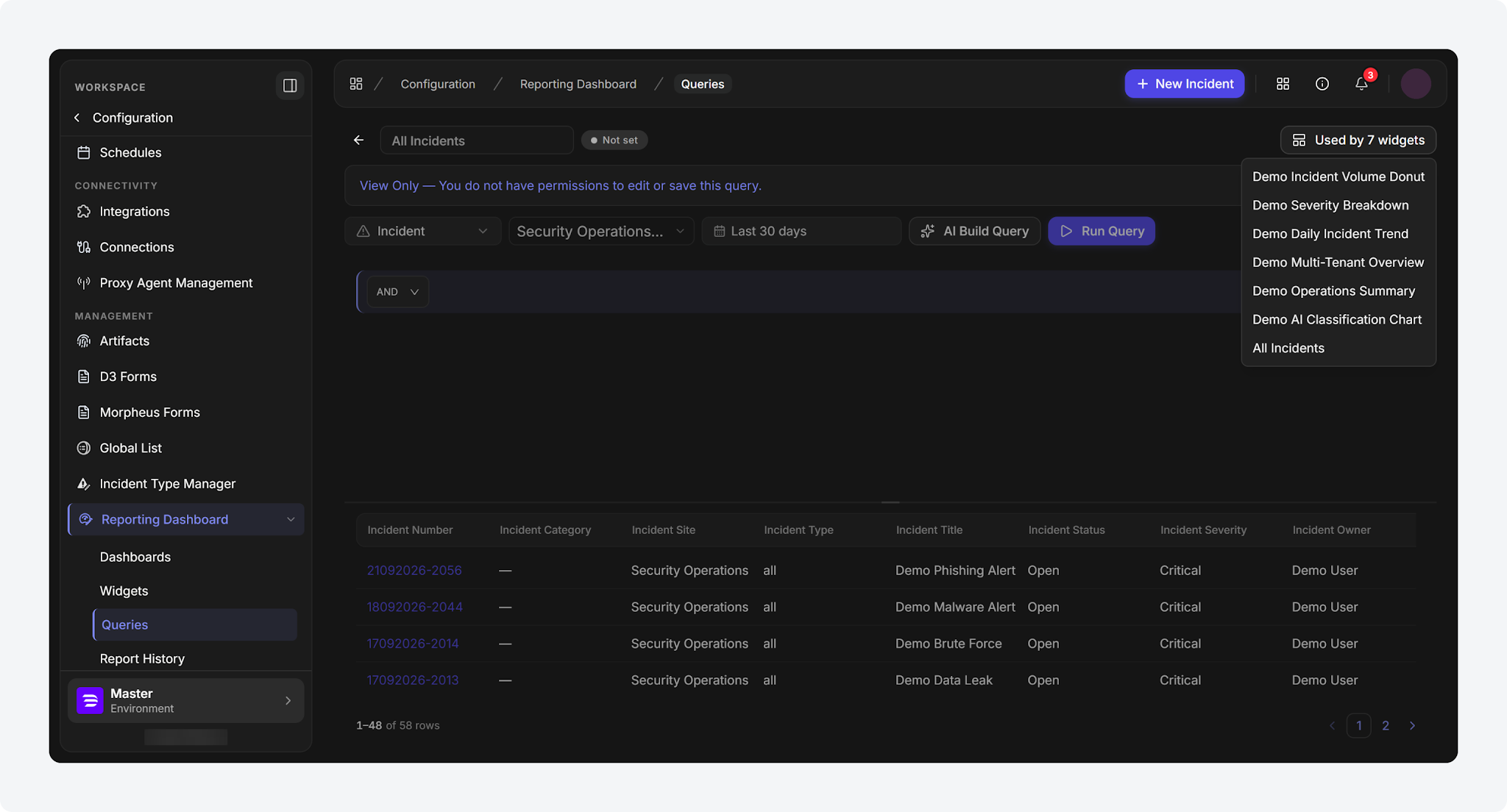Open incident 21092026-2056
Screen dimensions: 1507x812
click(x=414, y=571)
